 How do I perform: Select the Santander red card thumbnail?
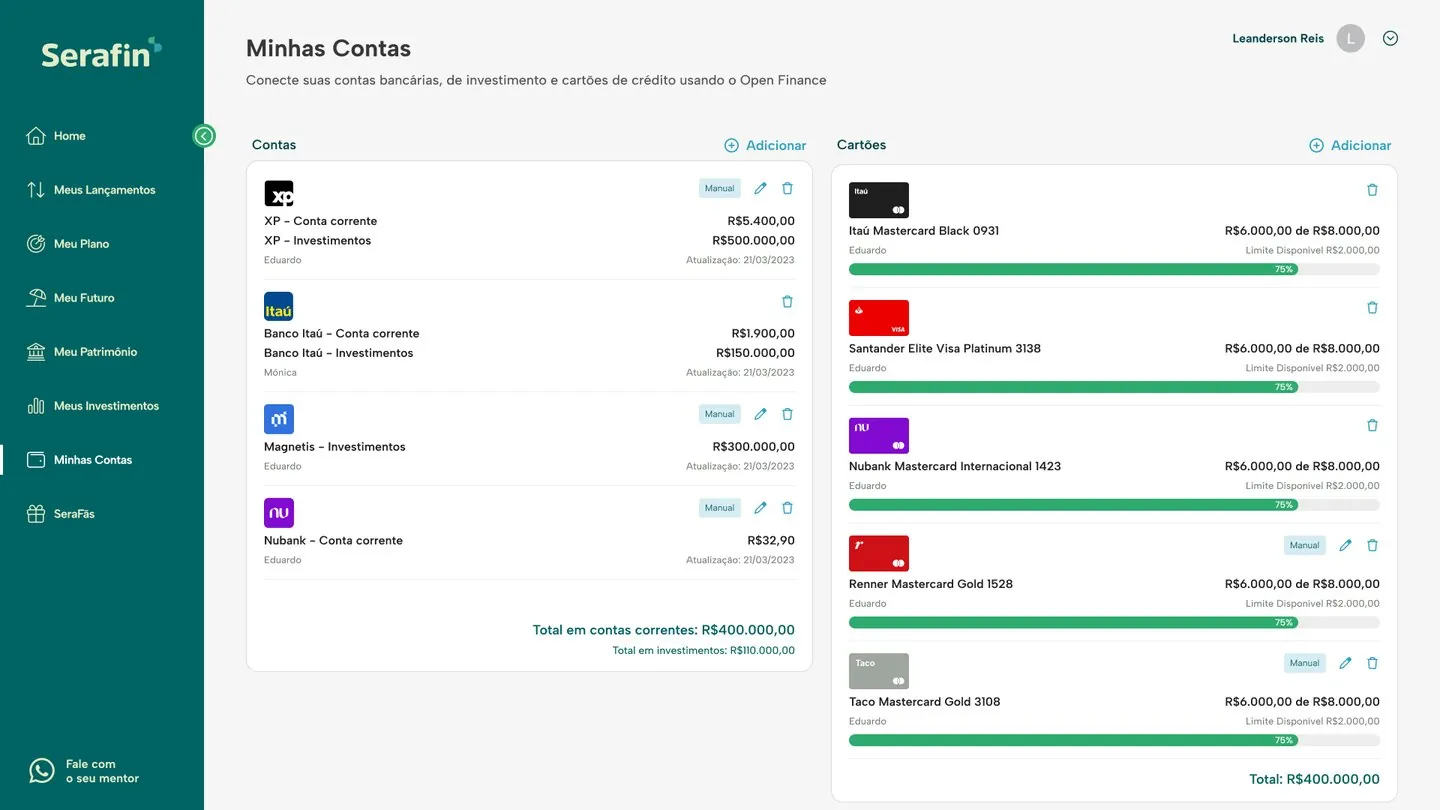(879, 318)
